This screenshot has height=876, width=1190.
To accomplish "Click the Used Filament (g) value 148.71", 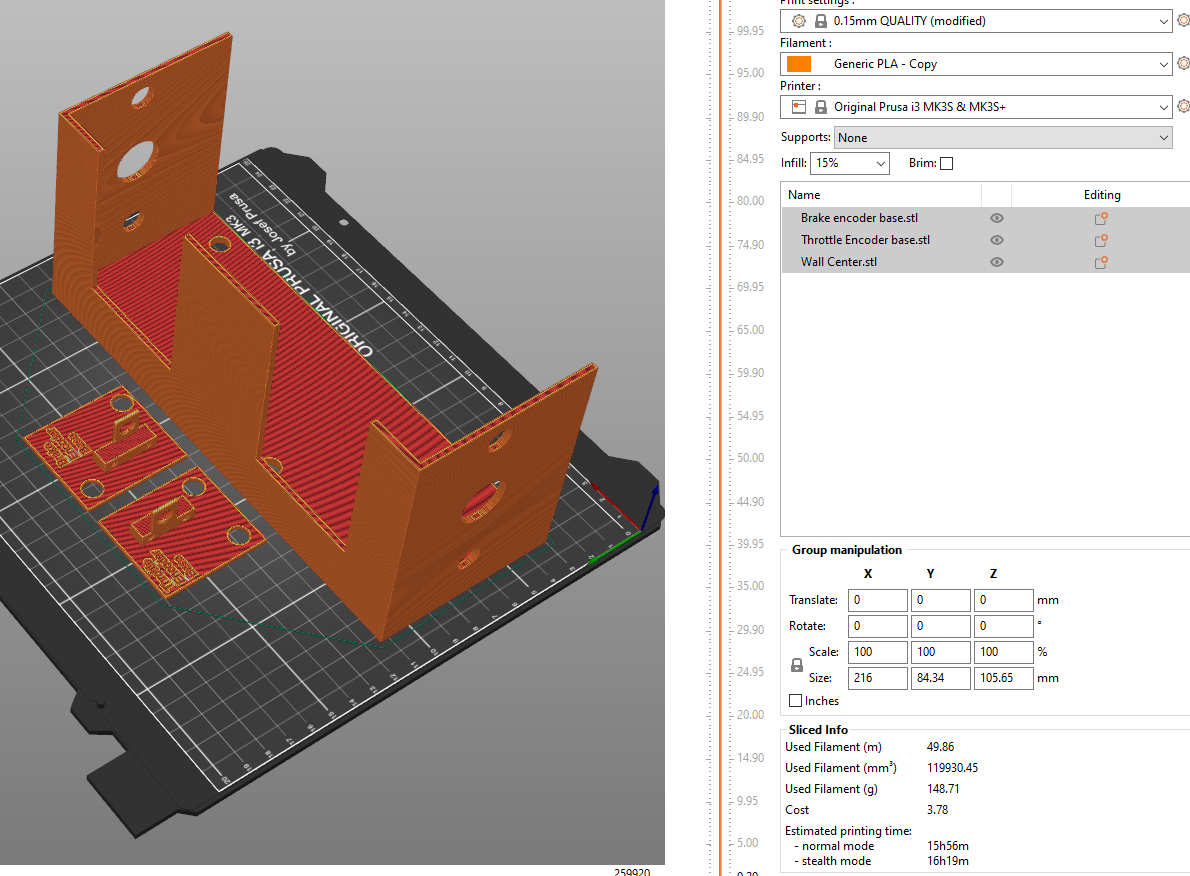I will tap(943, 789).
